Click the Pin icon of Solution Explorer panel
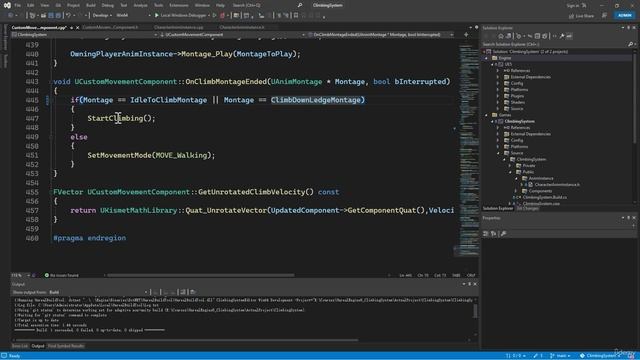 pyautogui.click(x=629, y=28)
